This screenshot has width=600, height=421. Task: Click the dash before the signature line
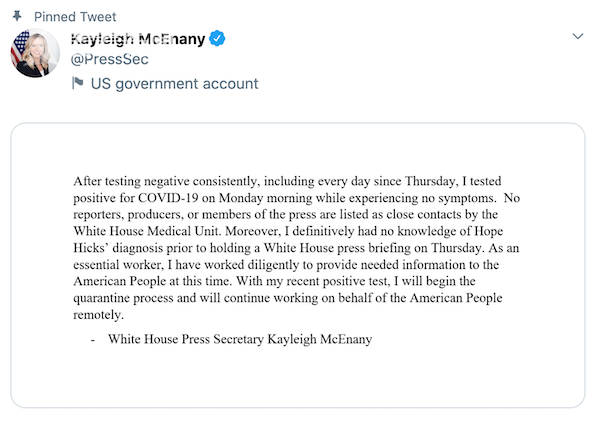pos(93,340)
